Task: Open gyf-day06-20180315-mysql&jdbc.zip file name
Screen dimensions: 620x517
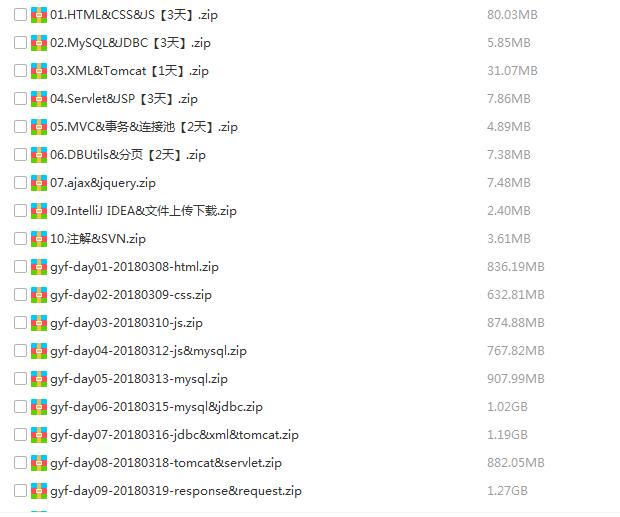Action: (156, 407)
